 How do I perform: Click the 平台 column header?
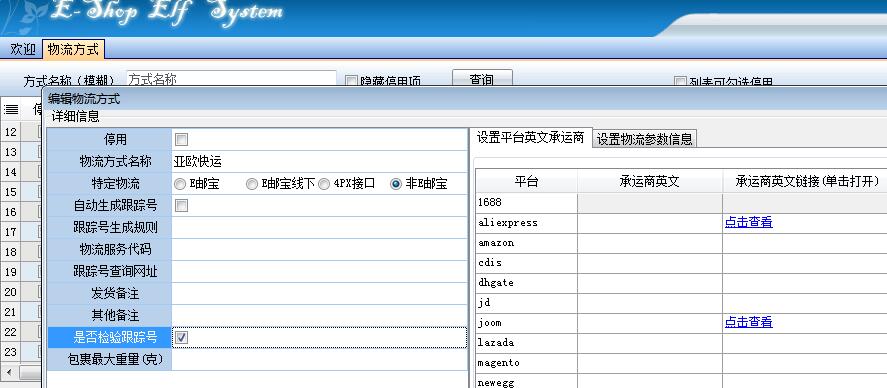coord(526,182)
